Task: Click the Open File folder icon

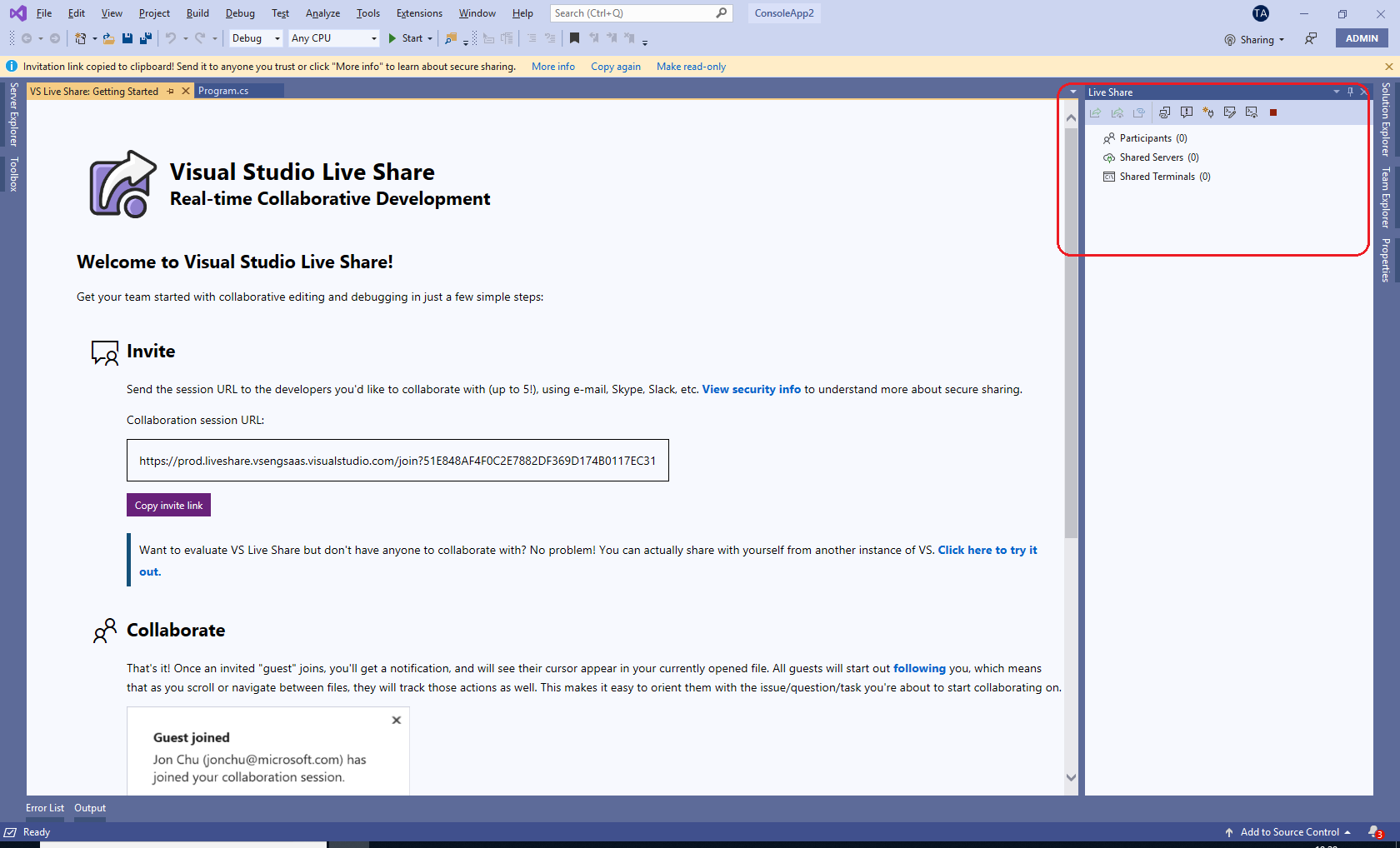Action: [108, 38]
